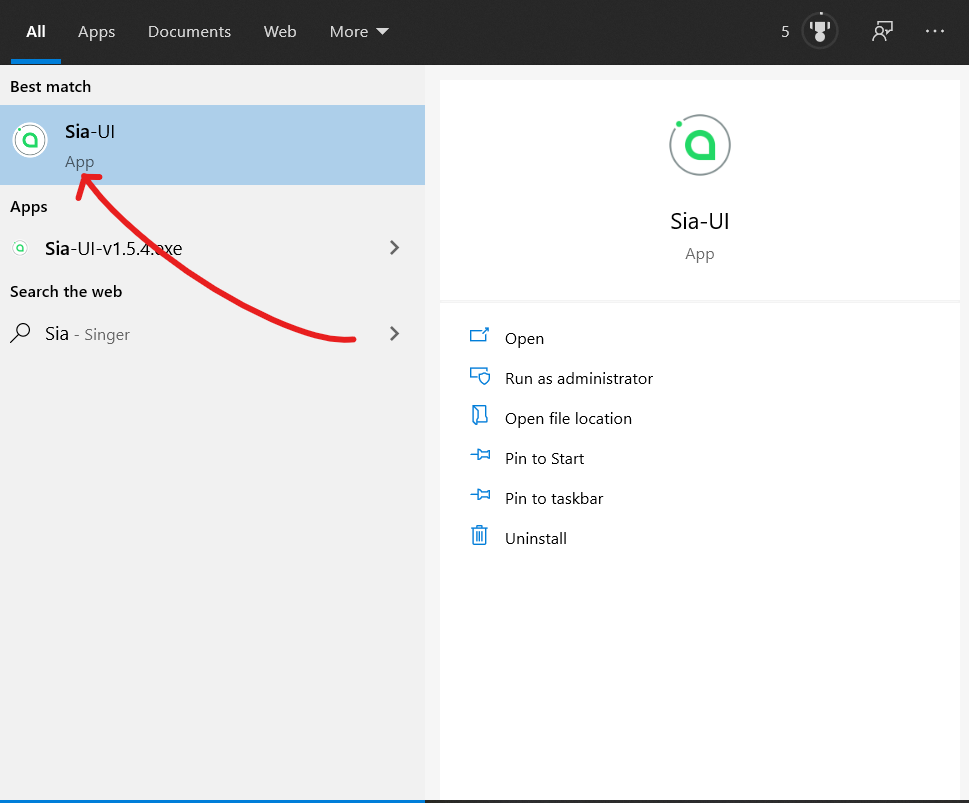This screenshot has height=803, width=969.
Task: Open the feedback person icon
Action: (x=882, y=31)
